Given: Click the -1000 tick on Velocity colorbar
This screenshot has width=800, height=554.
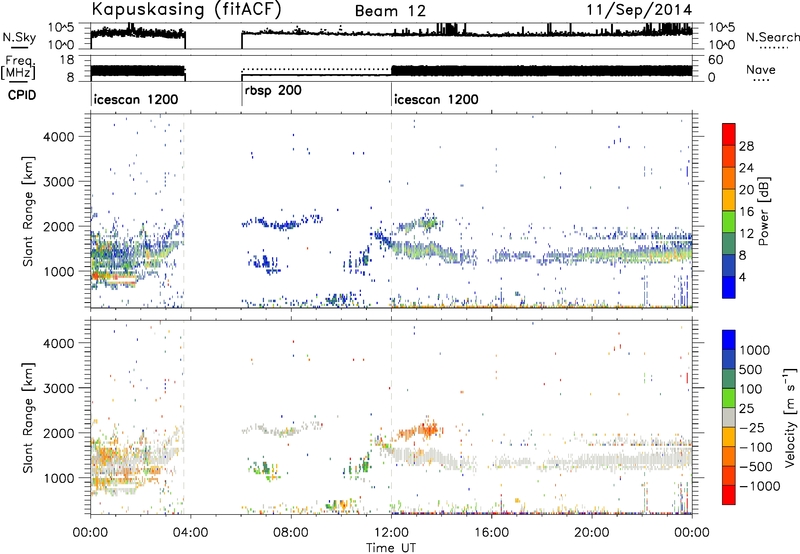Looking at the screenshot, I should (759, 486).
